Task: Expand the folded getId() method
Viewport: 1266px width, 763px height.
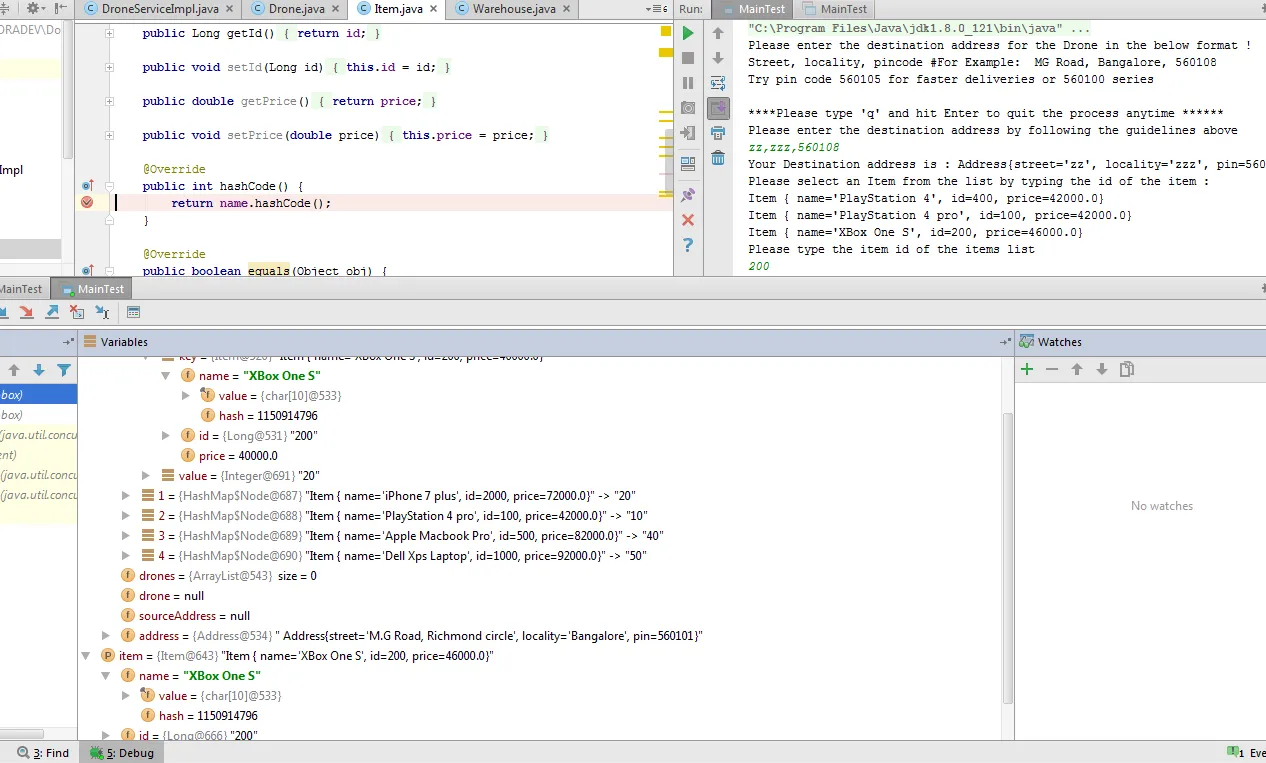Action: tap(109, 33)
